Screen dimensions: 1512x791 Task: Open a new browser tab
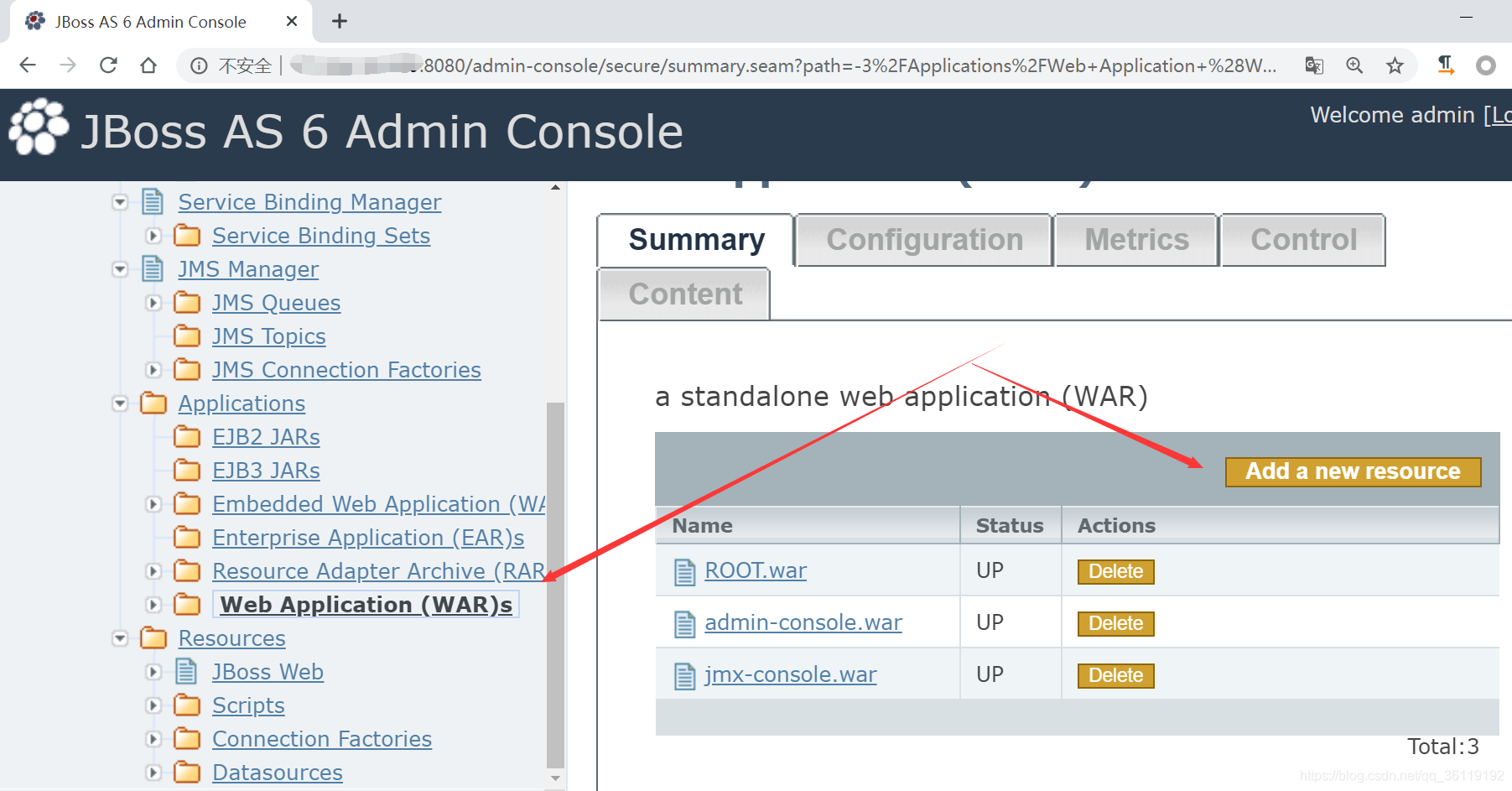(340, 21)
